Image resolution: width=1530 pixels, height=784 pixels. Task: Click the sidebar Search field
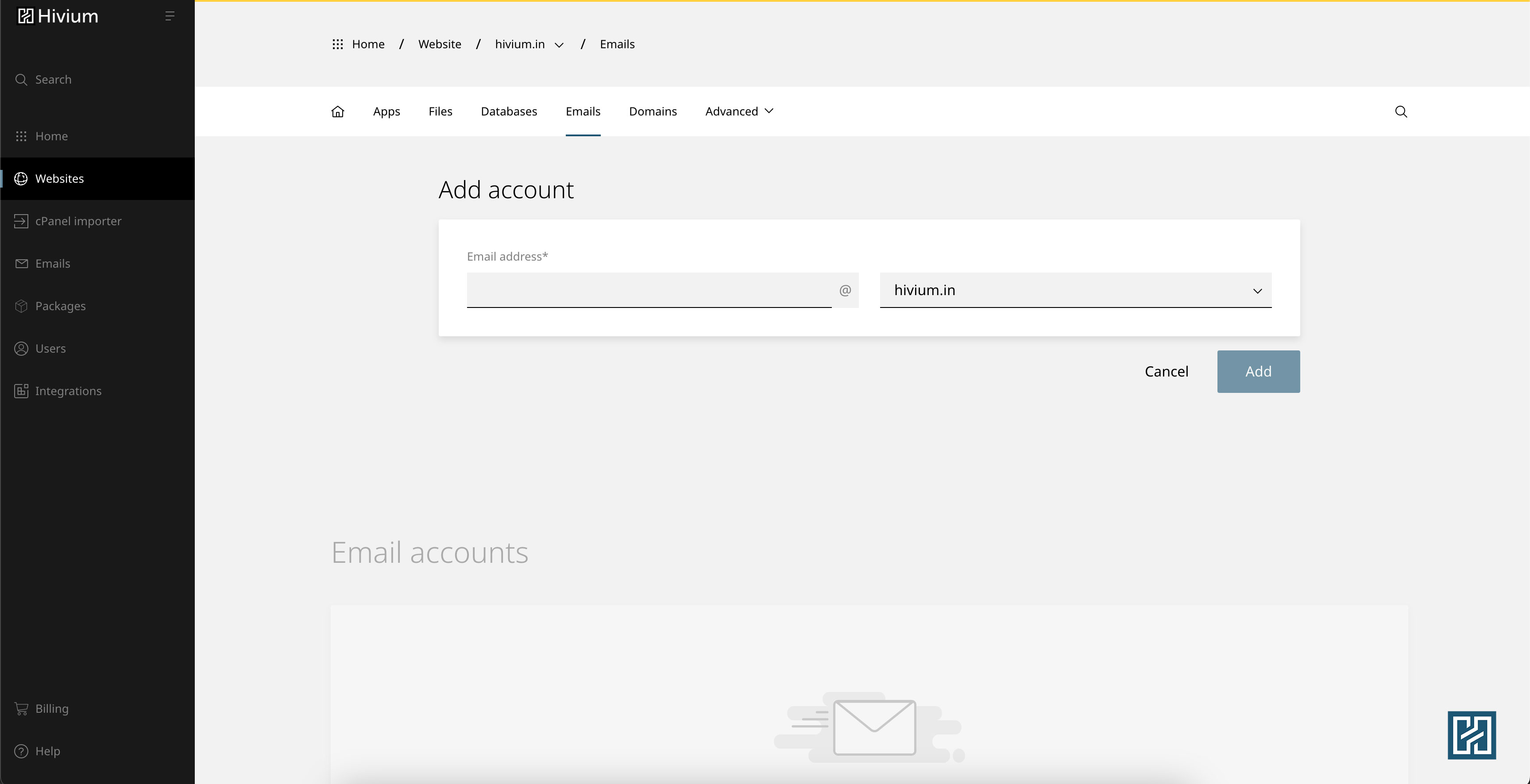coord(53,80)
